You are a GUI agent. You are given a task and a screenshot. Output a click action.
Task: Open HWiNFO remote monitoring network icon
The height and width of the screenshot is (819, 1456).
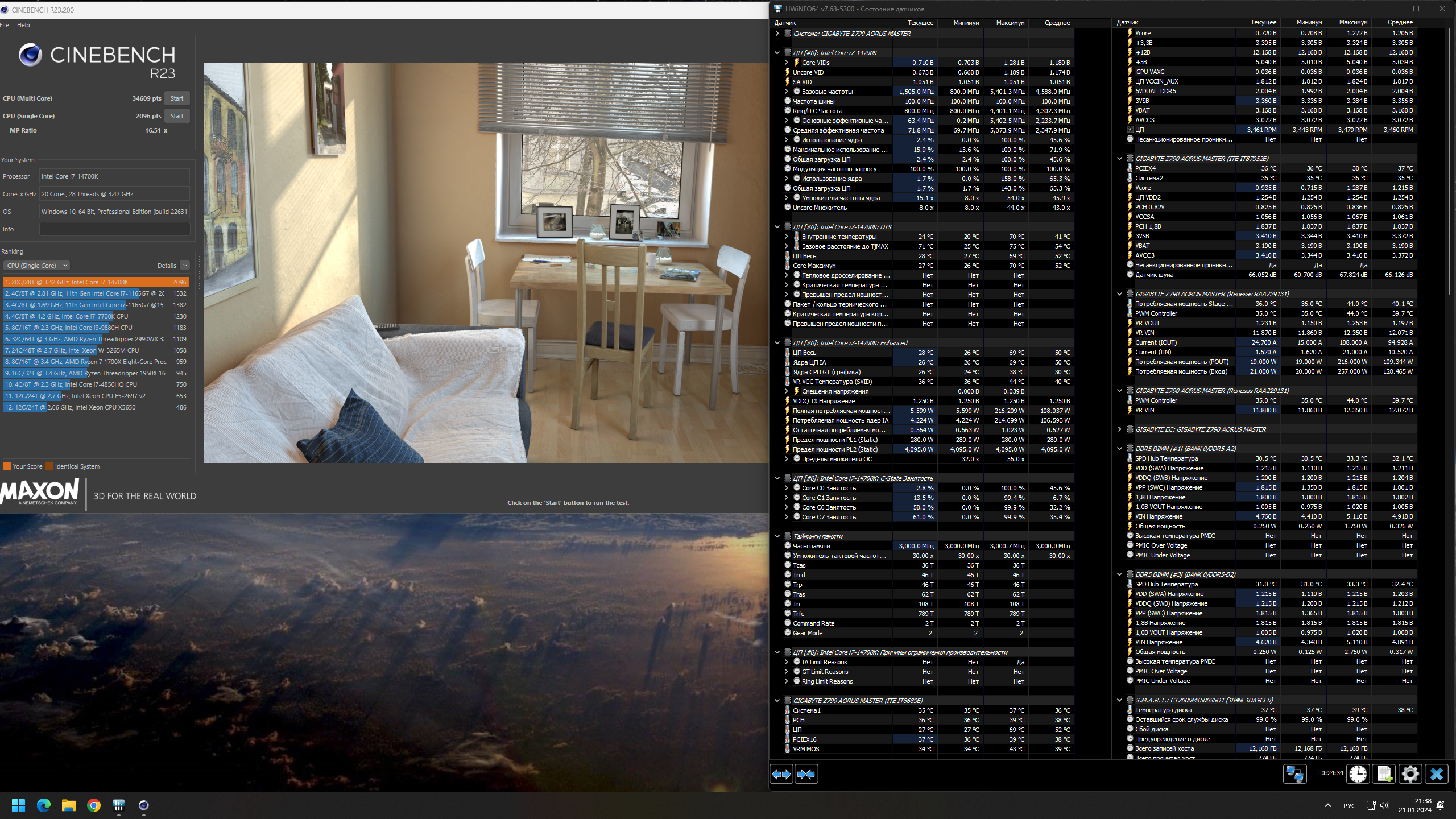pyautogui.click(x=1295, y=774)
